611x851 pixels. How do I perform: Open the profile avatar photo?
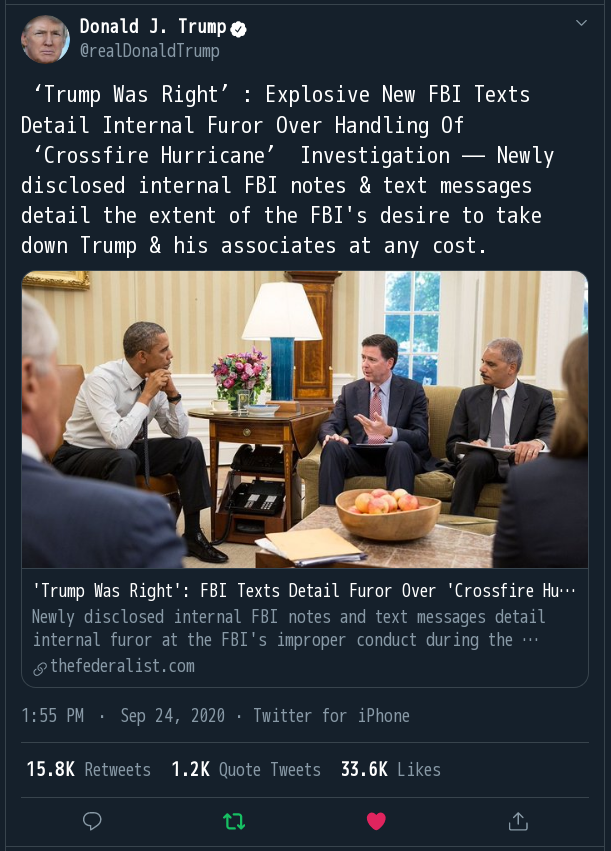(45, 39)
